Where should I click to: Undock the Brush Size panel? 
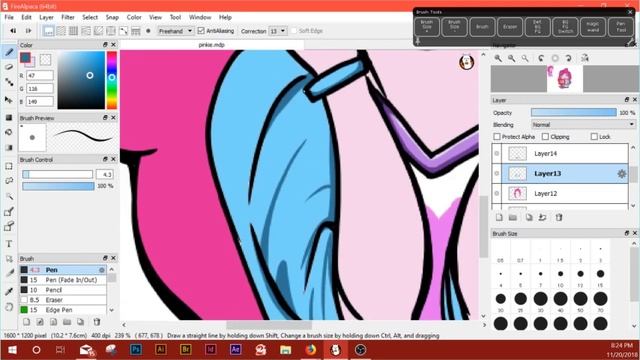coord(627,233)
